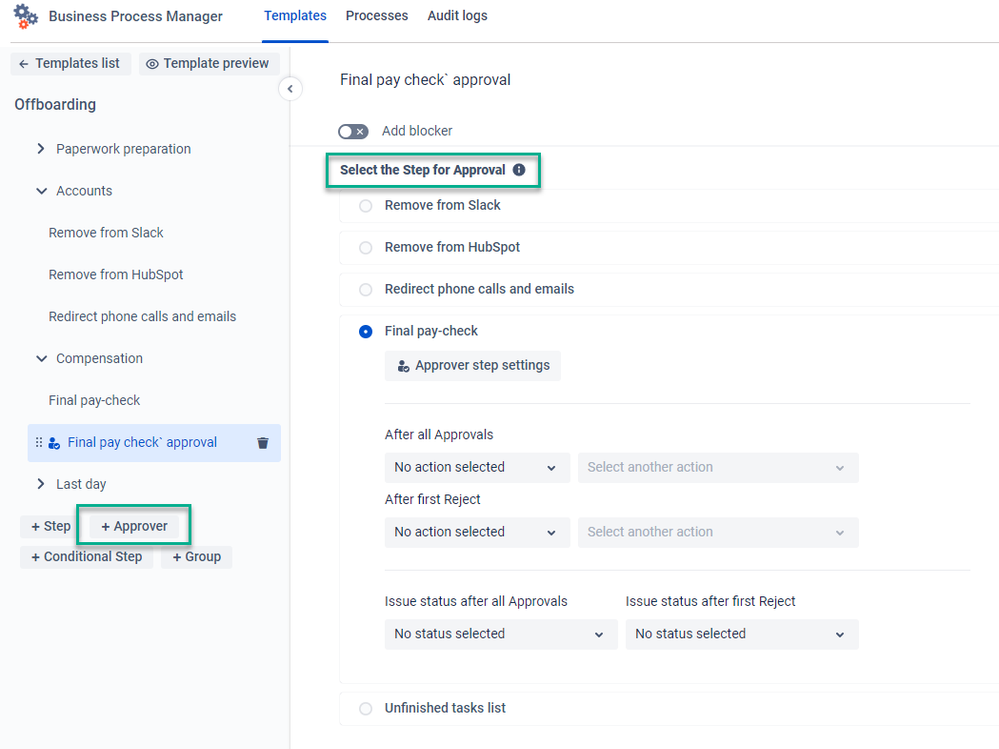The image size is (999, 749).
Task: Open the Audit logs tab
Action: (x=457, y=16)
